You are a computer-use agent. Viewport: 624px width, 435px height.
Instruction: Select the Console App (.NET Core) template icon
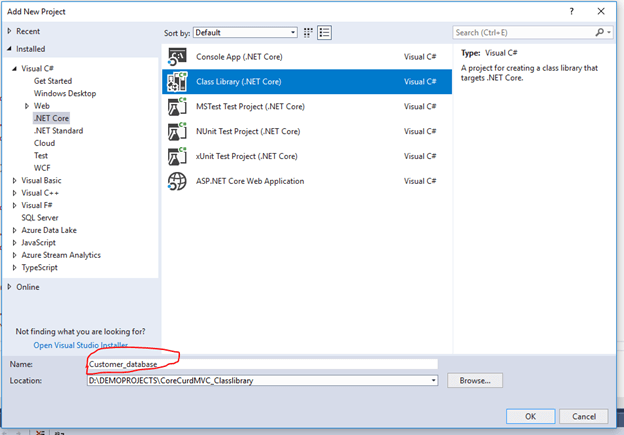coord(177,57)
